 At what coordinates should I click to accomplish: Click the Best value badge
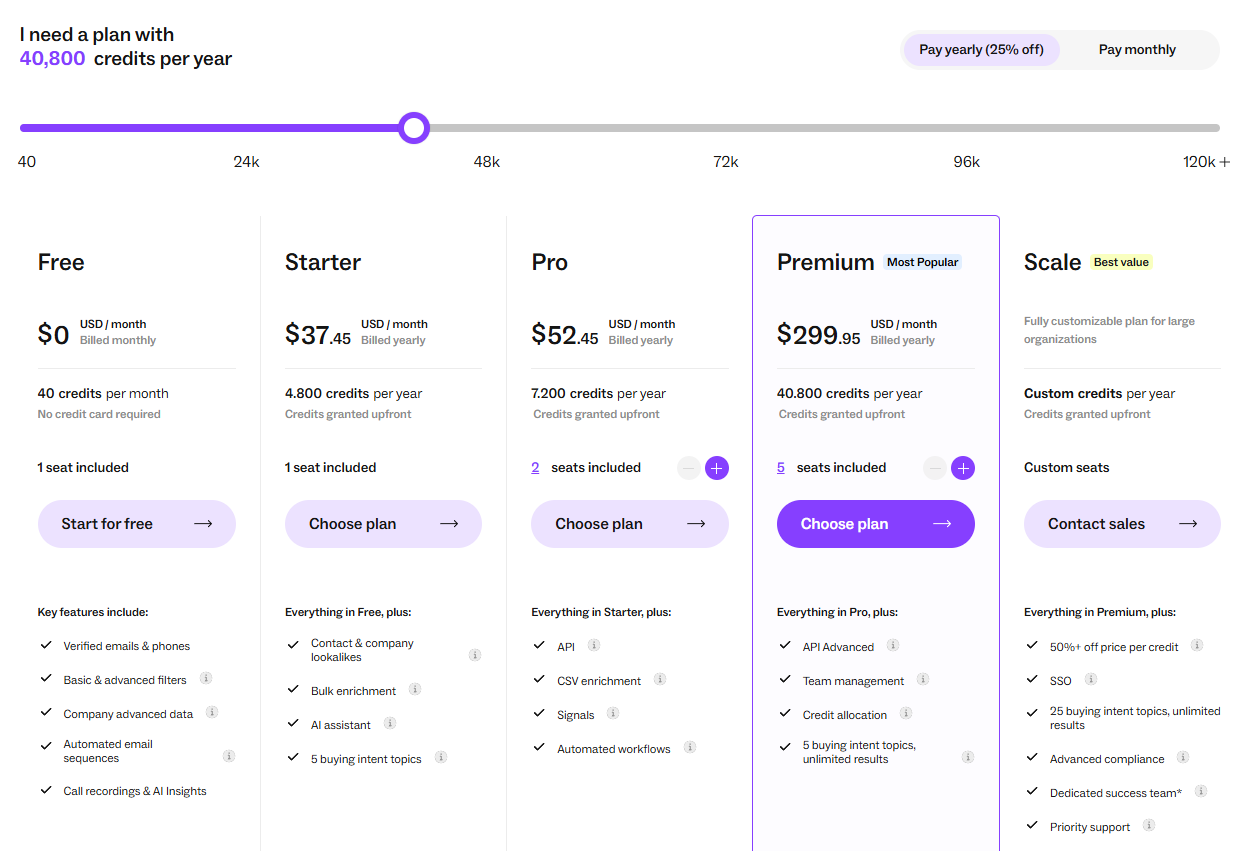click(1121, 262)
